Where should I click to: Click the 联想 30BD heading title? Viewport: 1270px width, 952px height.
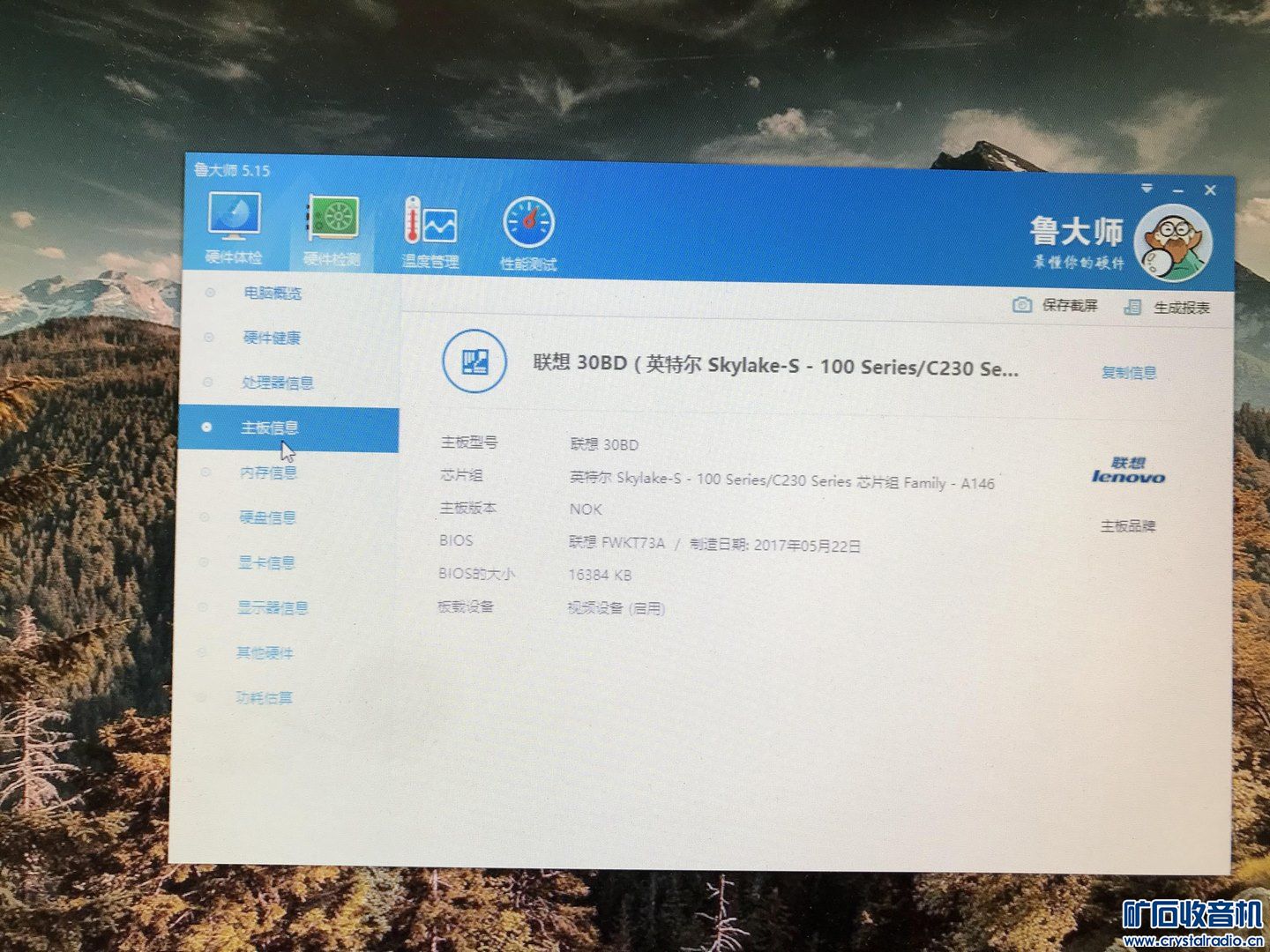pos(775,365)
